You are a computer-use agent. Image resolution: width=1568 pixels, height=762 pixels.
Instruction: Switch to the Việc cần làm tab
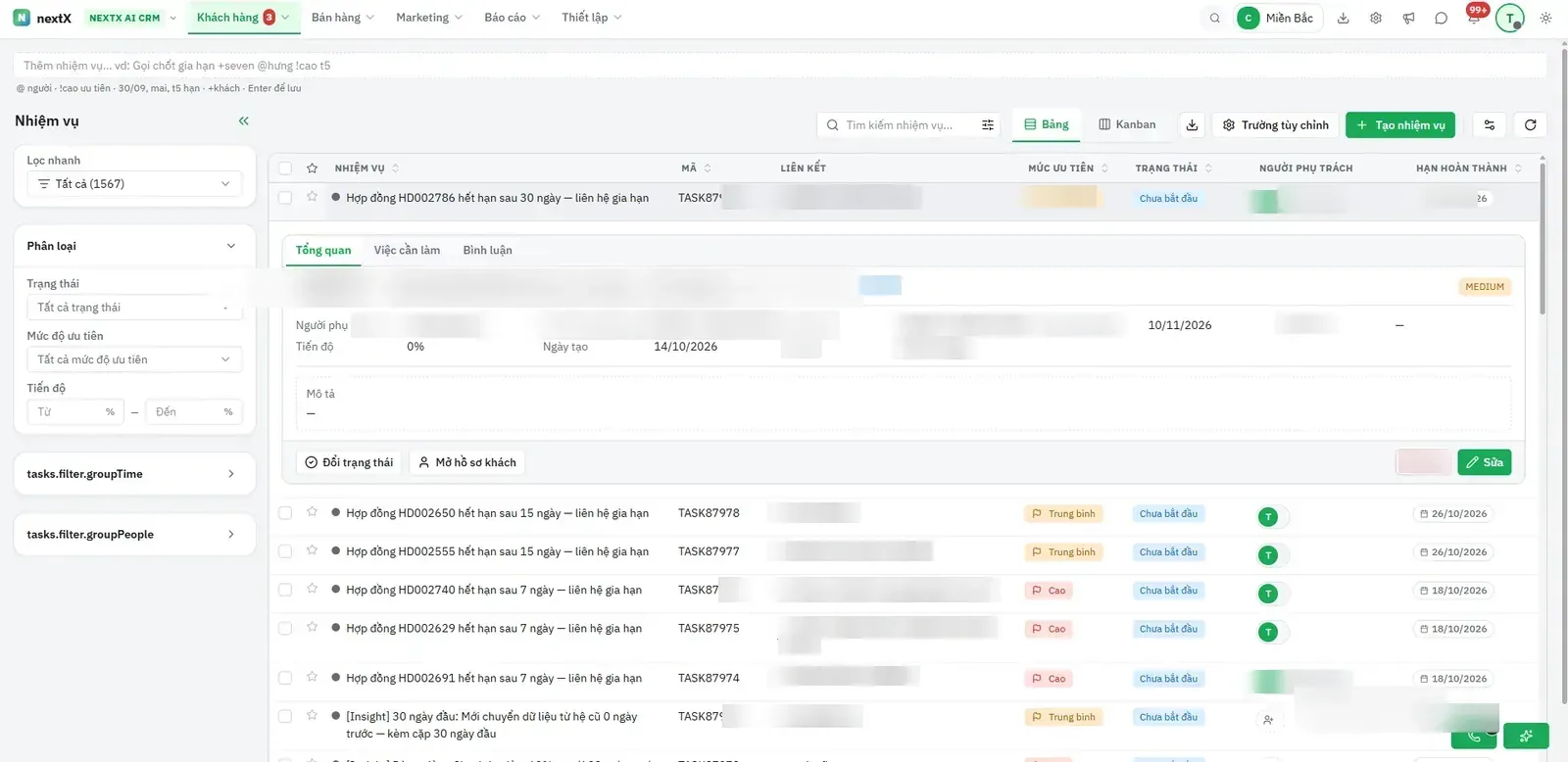pyautogui.click(x=407, y=251)
